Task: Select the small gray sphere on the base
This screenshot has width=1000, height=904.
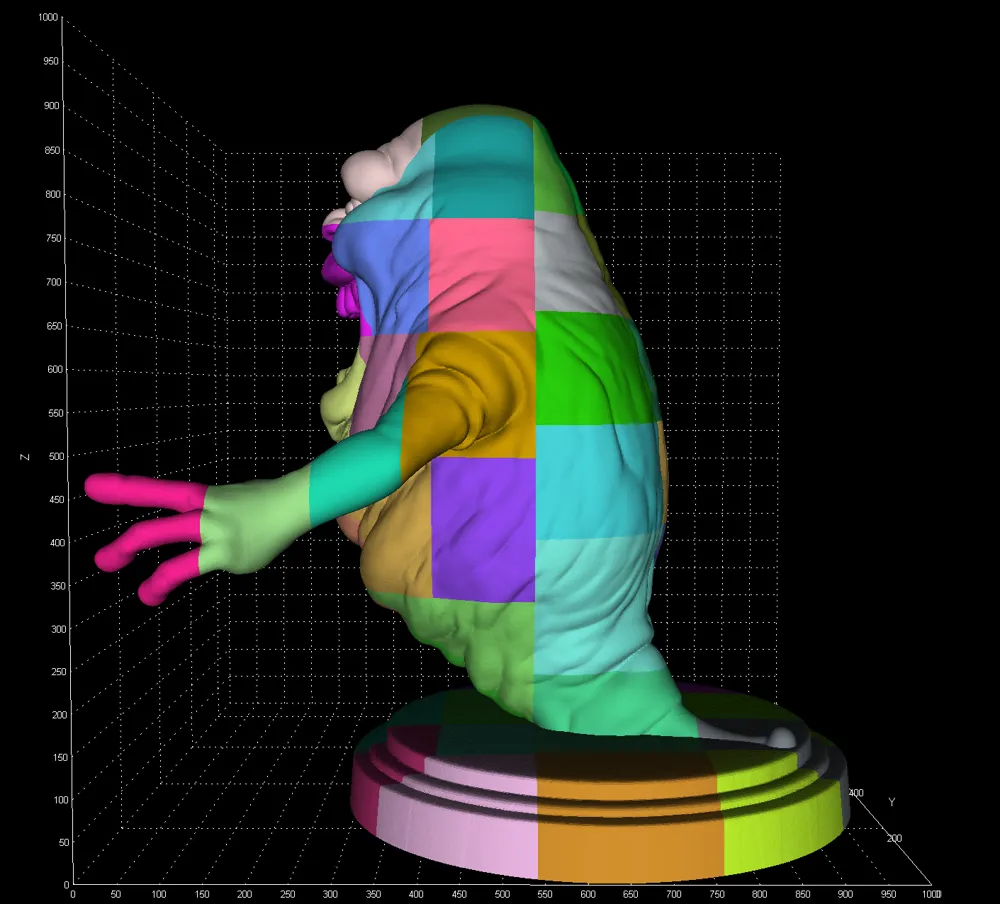Action: pyautogui.click(x=781, y=739)
